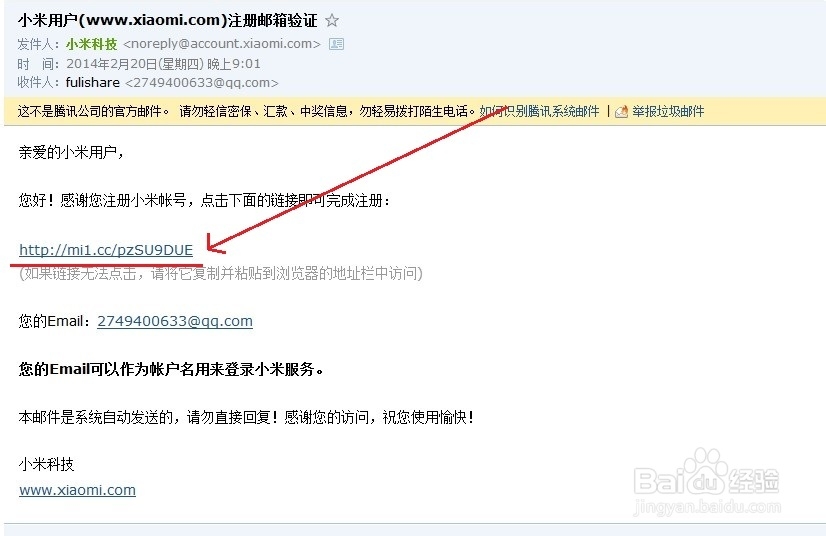Open the http://mi1.cc/pzSU9DUE registration link

pos(106,250)
